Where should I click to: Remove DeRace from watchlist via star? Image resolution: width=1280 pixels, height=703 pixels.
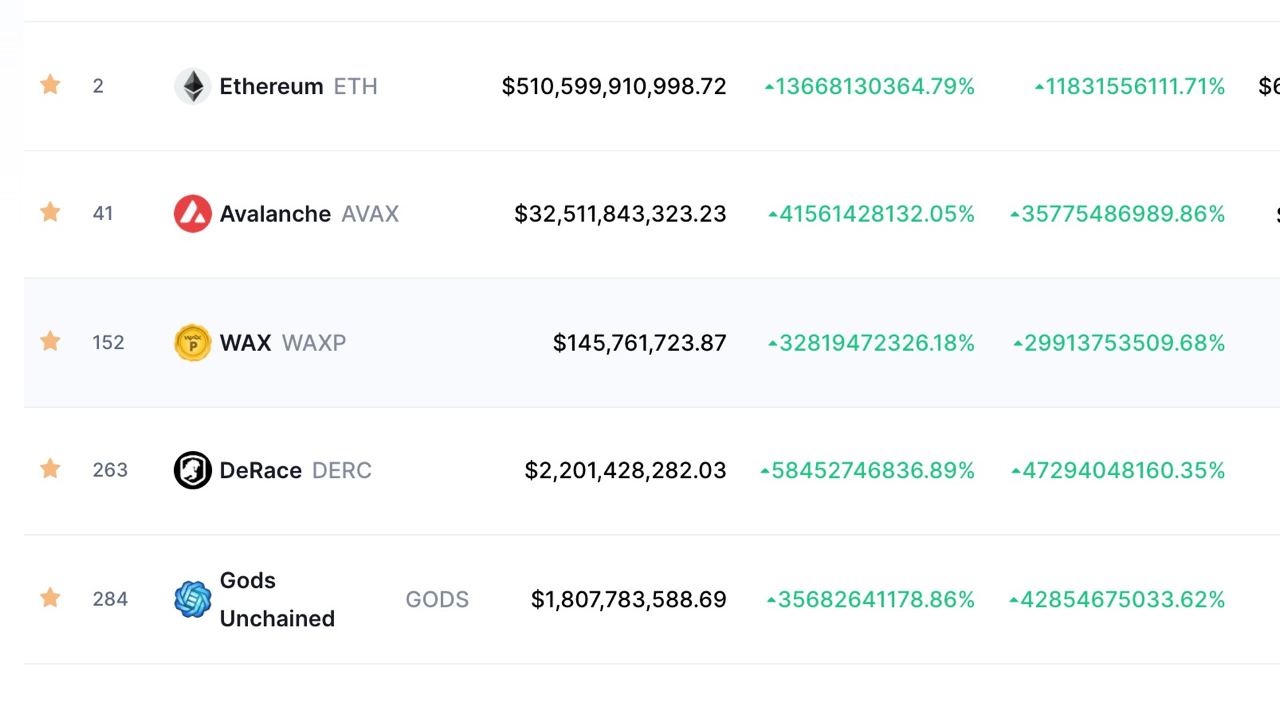[50, 468]
